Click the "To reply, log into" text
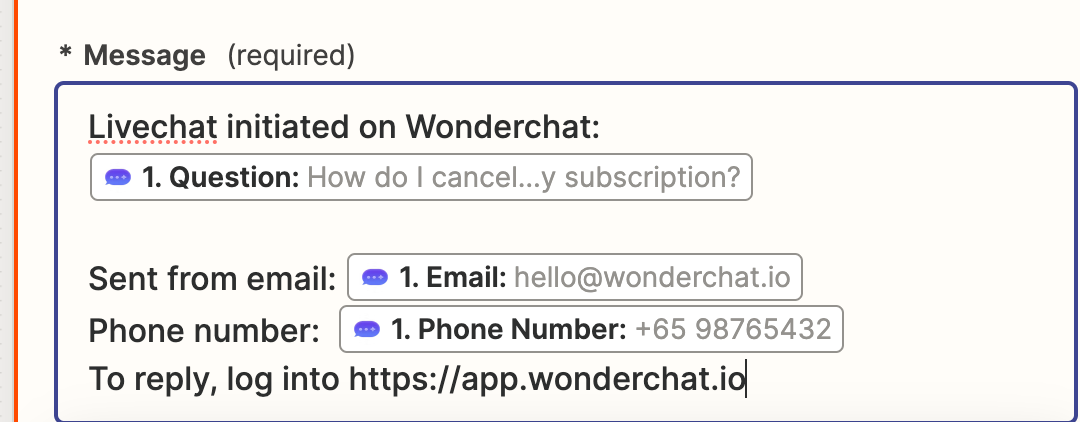This screenshot has width=1080, height=422. (x=214, y=380)
